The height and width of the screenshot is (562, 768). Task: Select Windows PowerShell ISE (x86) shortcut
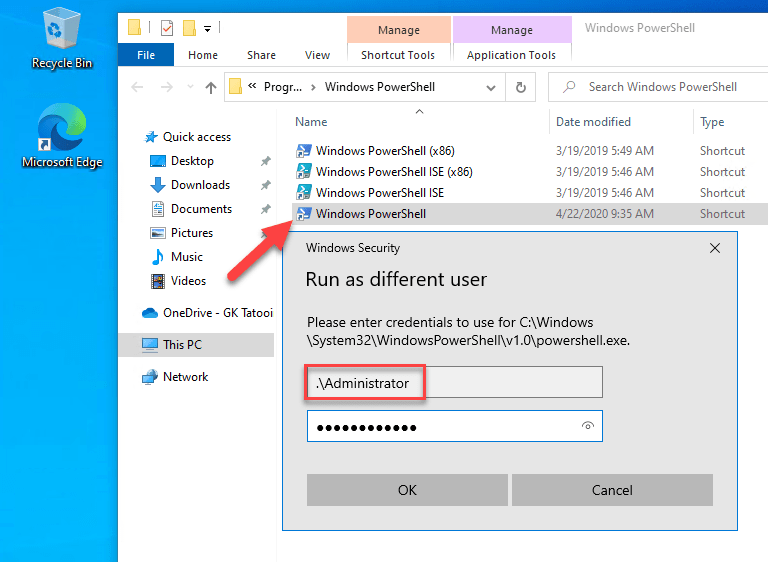(x=394, y=172)
